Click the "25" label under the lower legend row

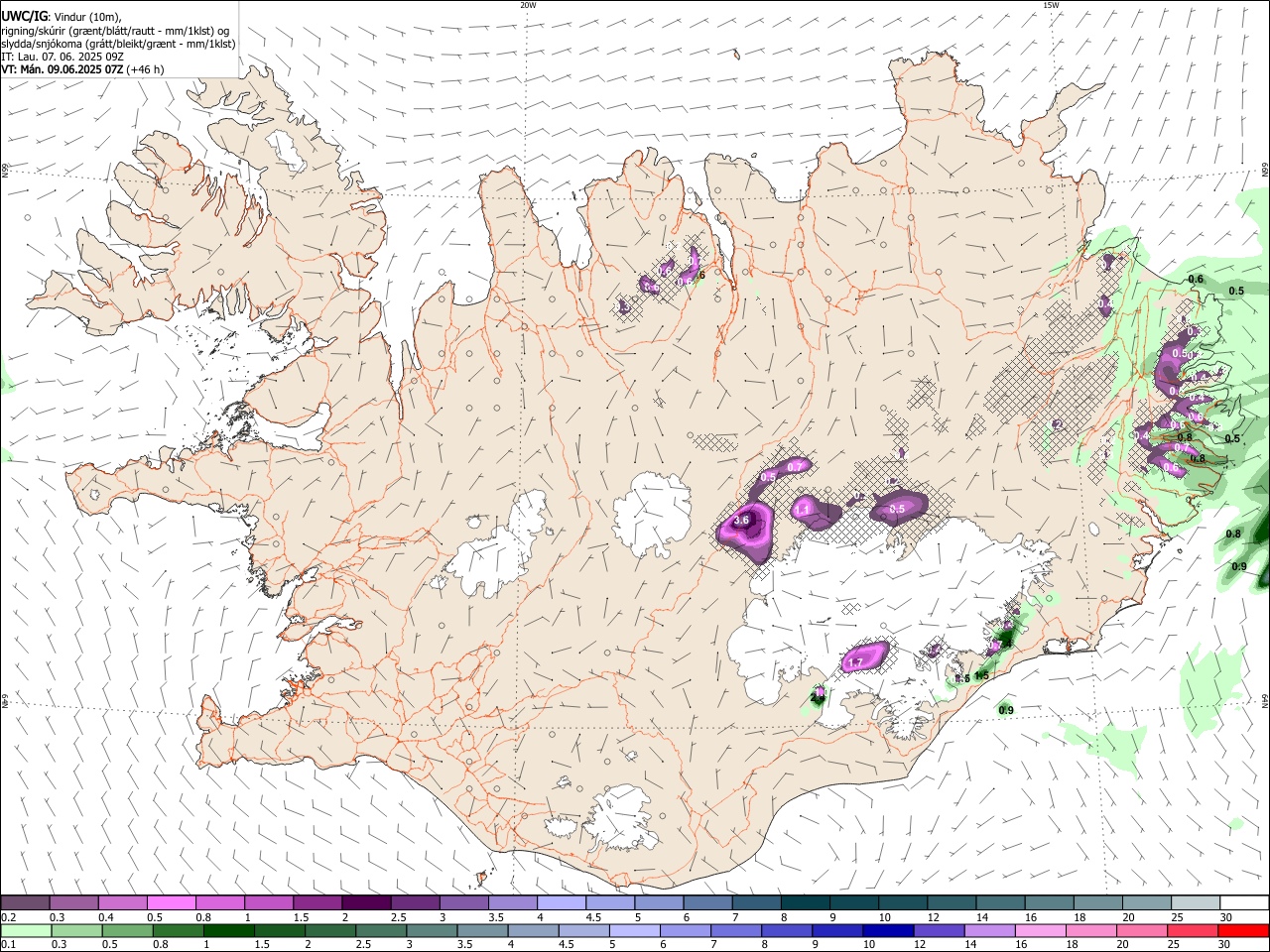tap(1176, 944)
